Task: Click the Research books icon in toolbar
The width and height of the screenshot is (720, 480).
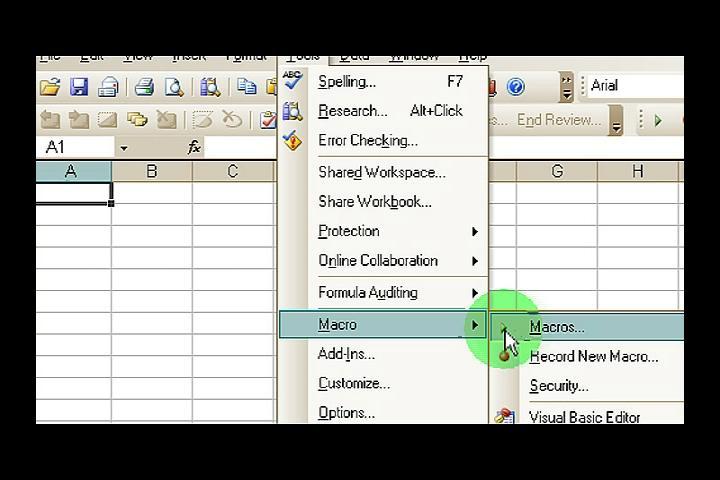Action: pos(210,87)
